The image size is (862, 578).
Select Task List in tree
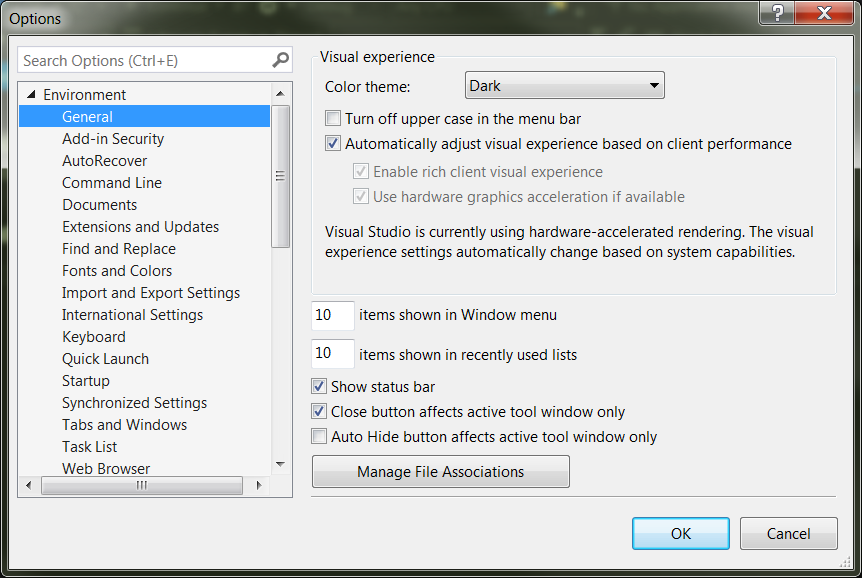pyautogui.click(x=89, y=447)
